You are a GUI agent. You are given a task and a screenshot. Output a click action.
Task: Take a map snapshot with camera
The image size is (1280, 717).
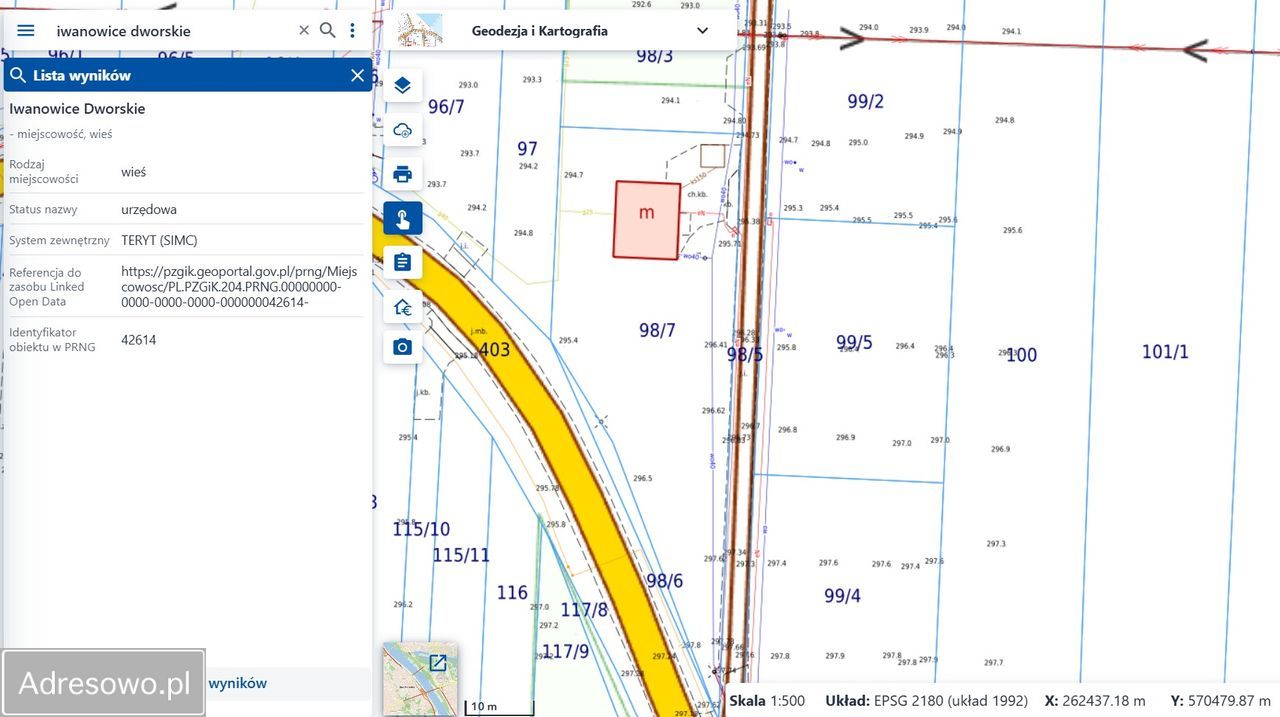pos(403,347)
